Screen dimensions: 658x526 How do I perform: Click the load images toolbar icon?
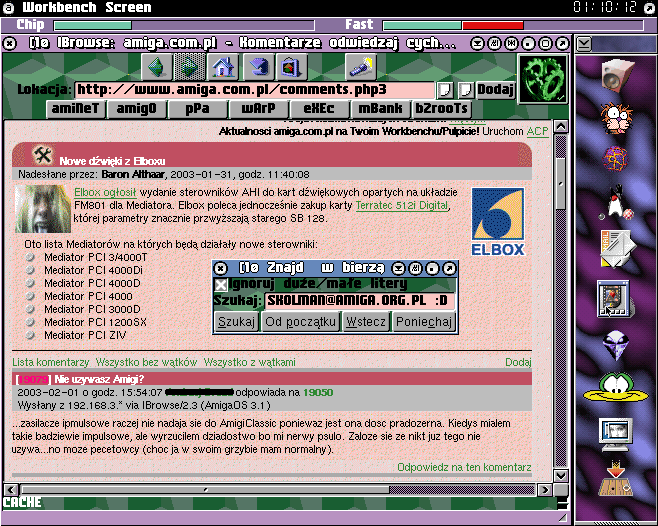[291, 67]
